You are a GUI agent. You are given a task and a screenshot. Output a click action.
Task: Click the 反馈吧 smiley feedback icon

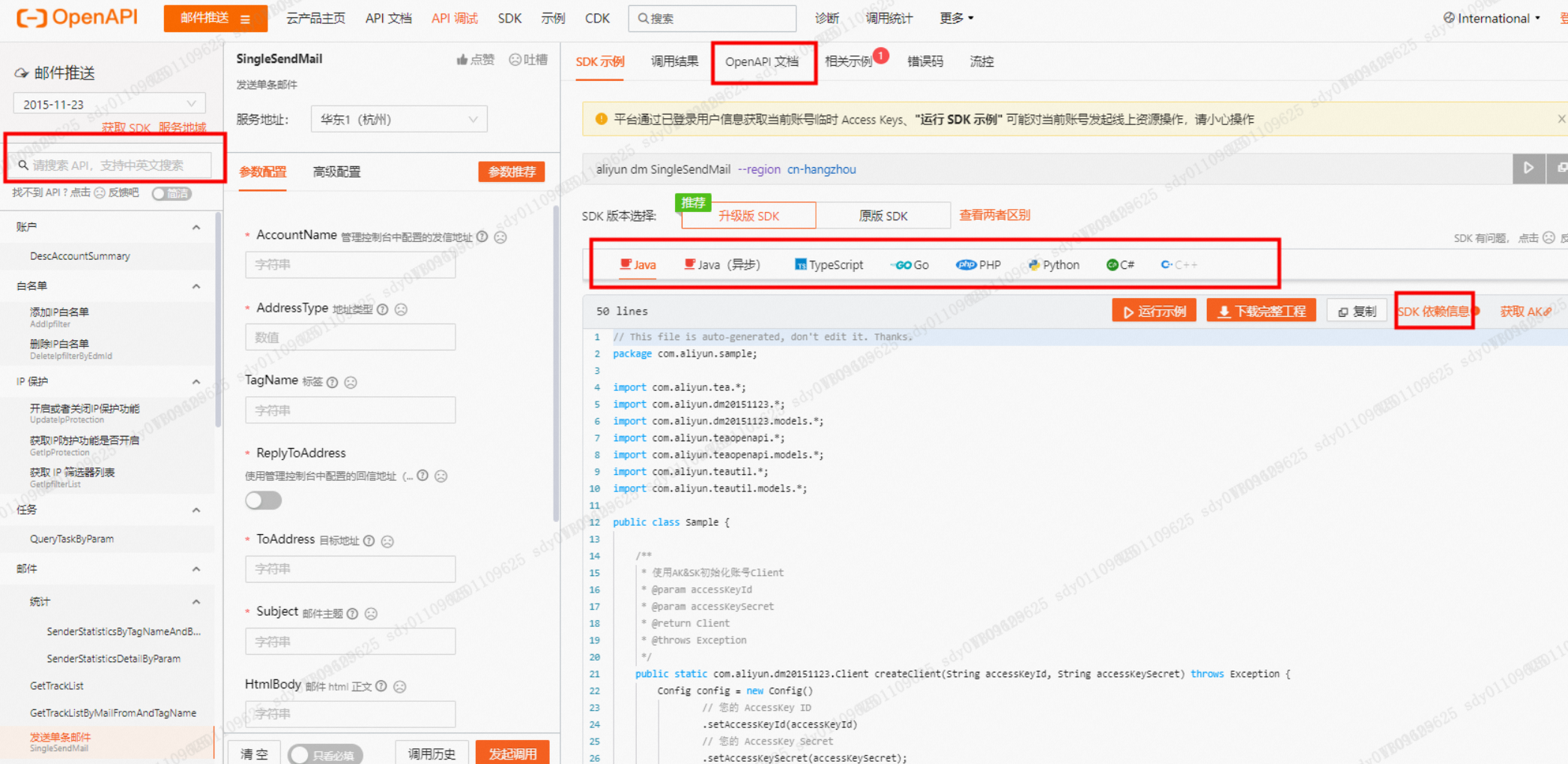click(x=100, y=192)
